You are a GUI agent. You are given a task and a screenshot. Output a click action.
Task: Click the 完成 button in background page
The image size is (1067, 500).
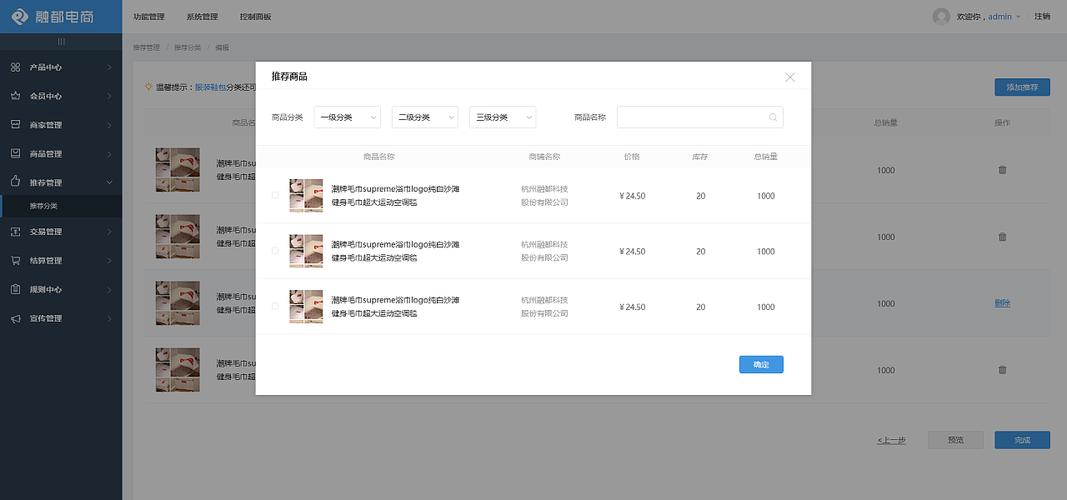[x=1022, y=440]
